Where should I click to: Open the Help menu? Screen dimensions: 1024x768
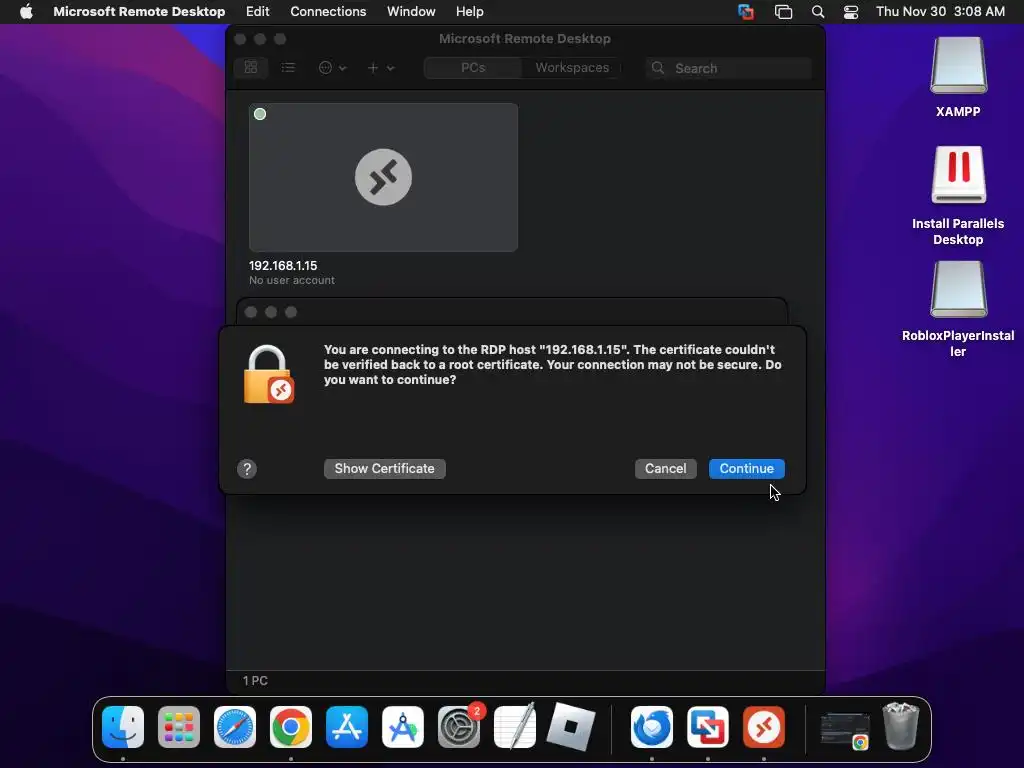click(x=470, y=12)
